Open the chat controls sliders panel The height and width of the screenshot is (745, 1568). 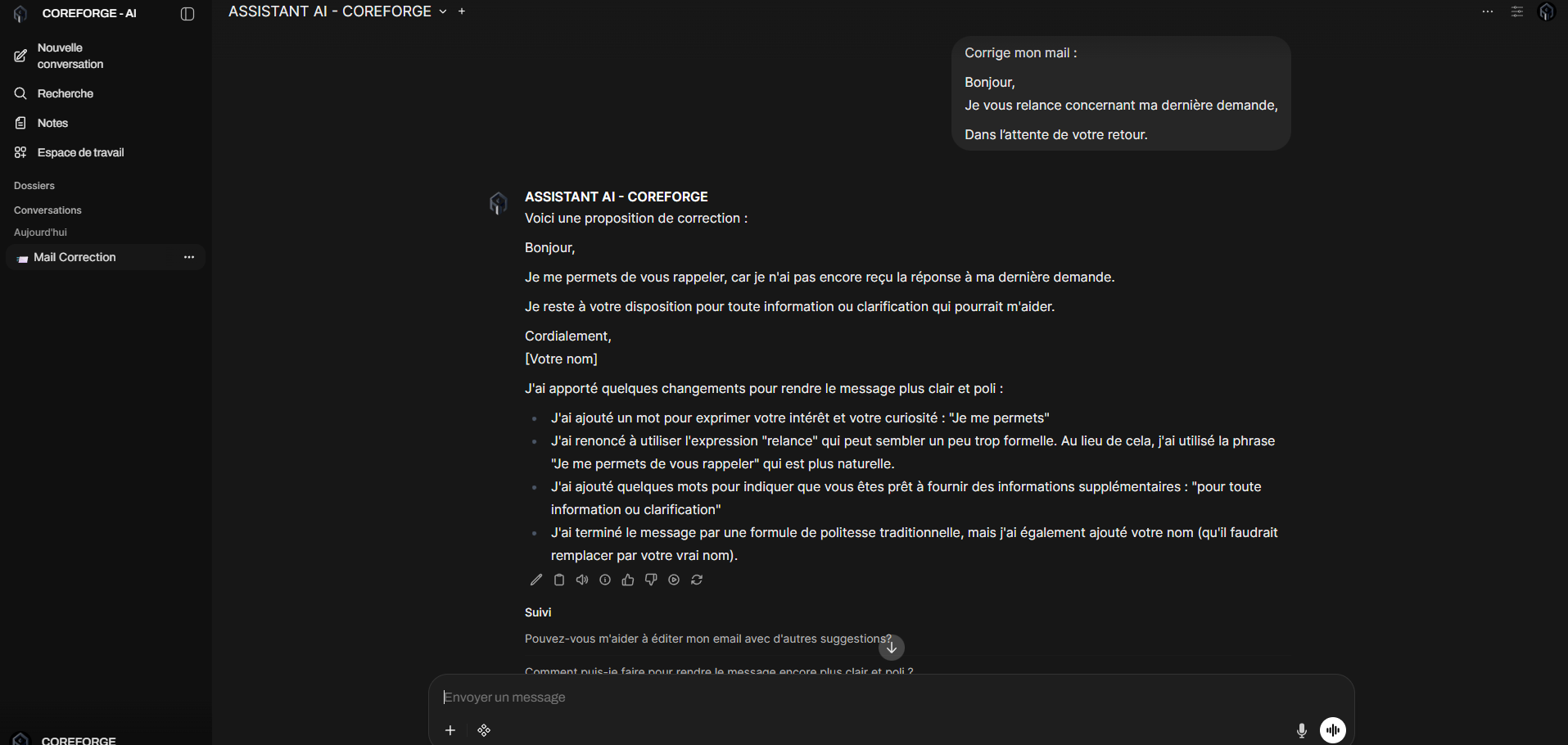click(x=1517, y=12)
